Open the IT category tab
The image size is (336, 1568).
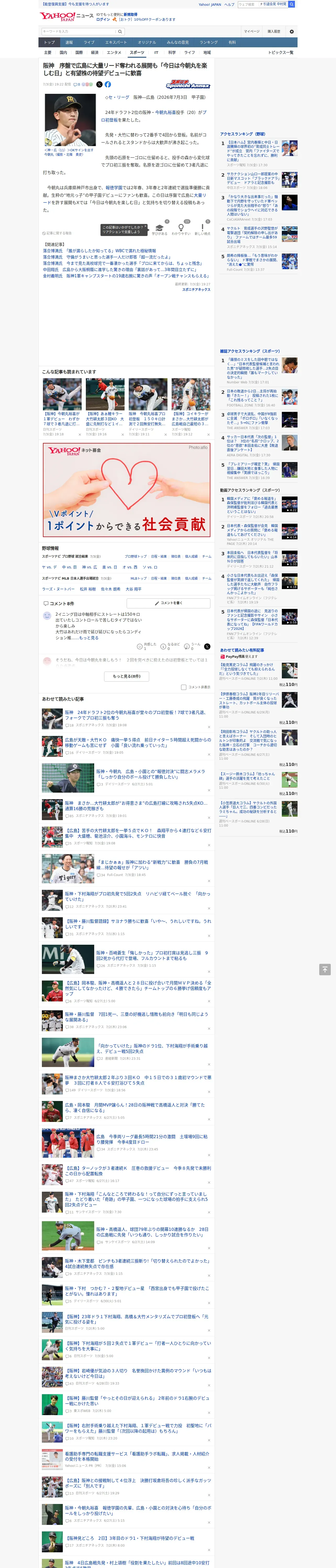[156, 52]
